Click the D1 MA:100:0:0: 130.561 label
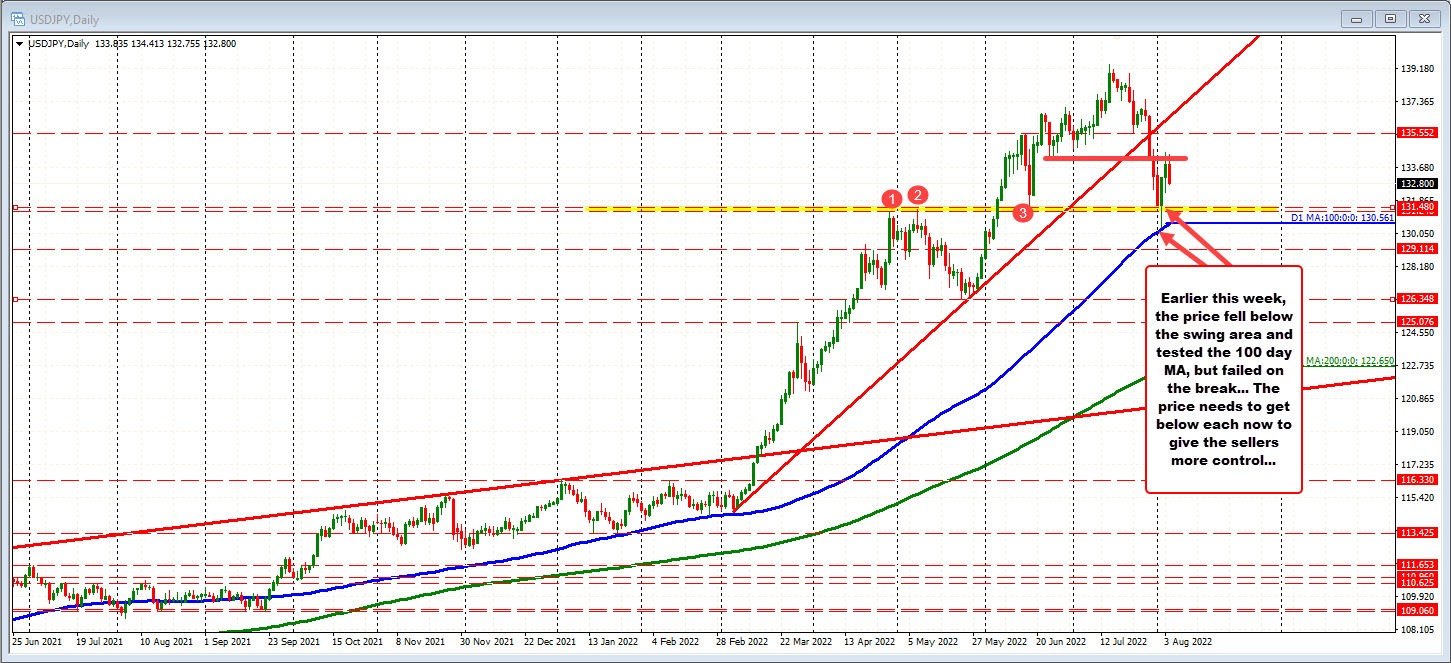This screenshot has height=663, width=1451. point(1342,217)
